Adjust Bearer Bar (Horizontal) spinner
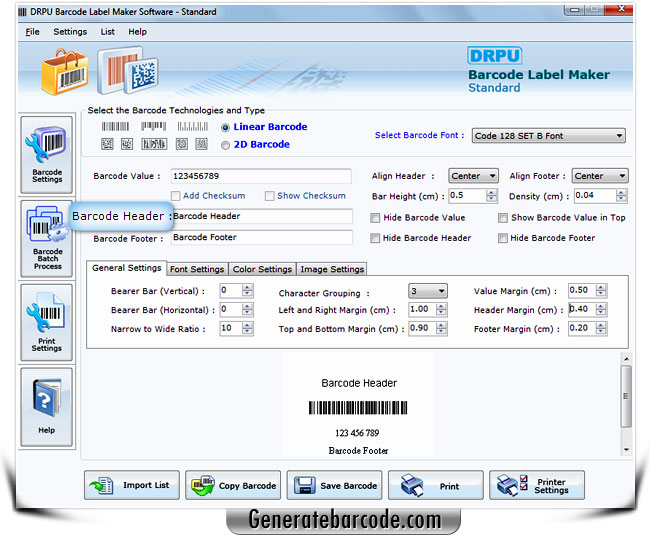 click(247, 310)
